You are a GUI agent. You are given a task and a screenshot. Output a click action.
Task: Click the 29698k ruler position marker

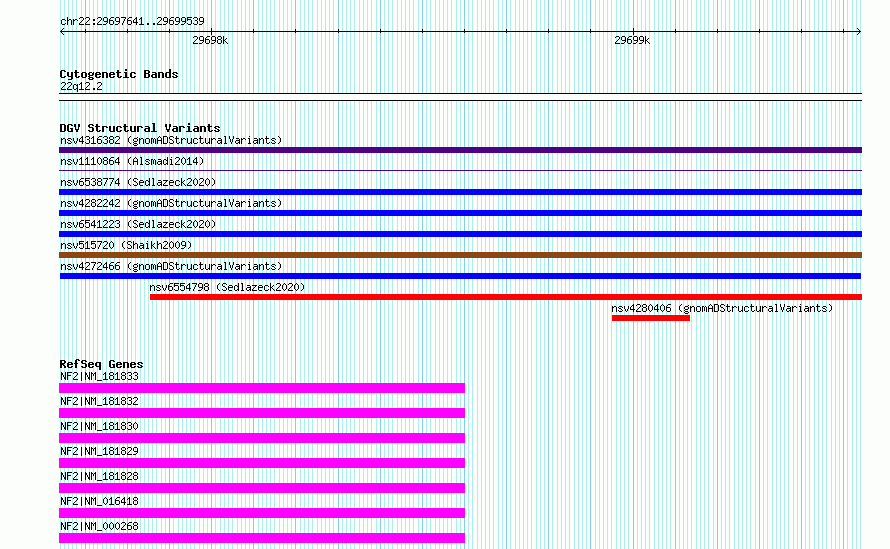[210, 40]
